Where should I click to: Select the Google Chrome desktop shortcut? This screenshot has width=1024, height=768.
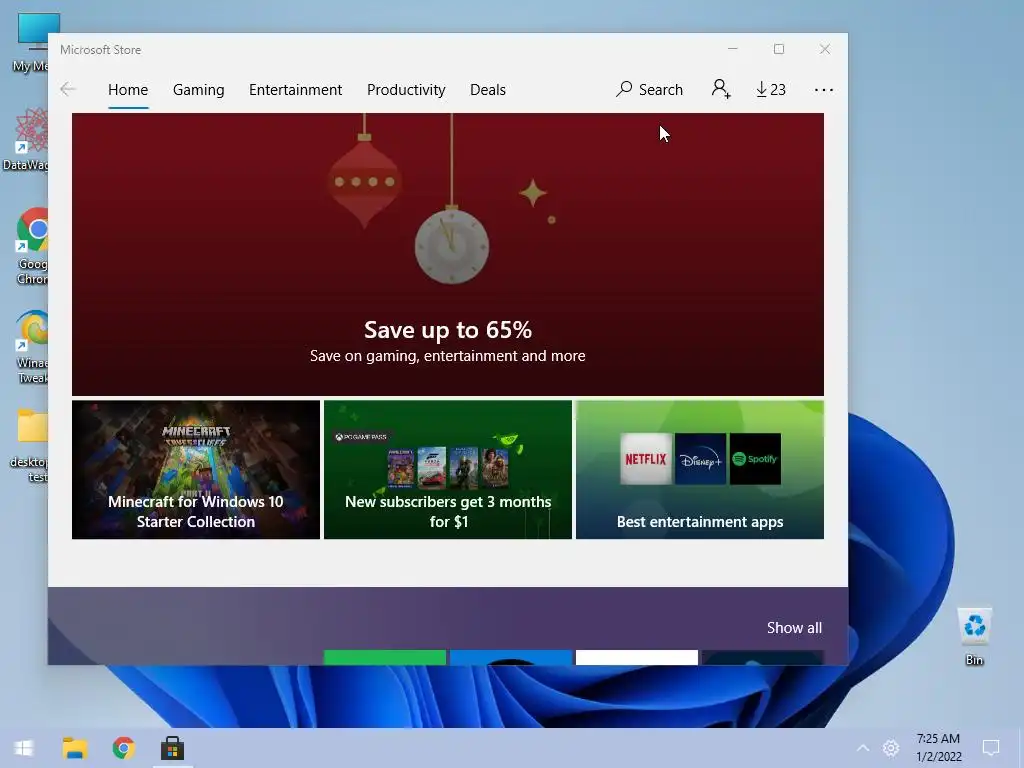tap(31, 246)
